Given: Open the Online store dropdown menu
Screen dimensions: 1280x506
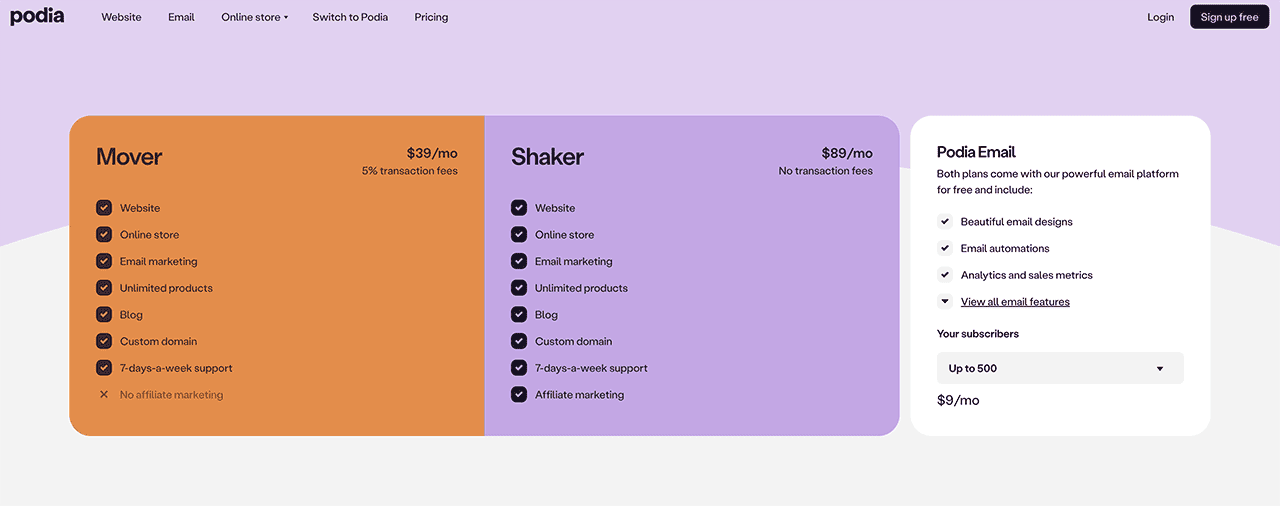Looking at the screenshot, I should (x=254, y=17).
